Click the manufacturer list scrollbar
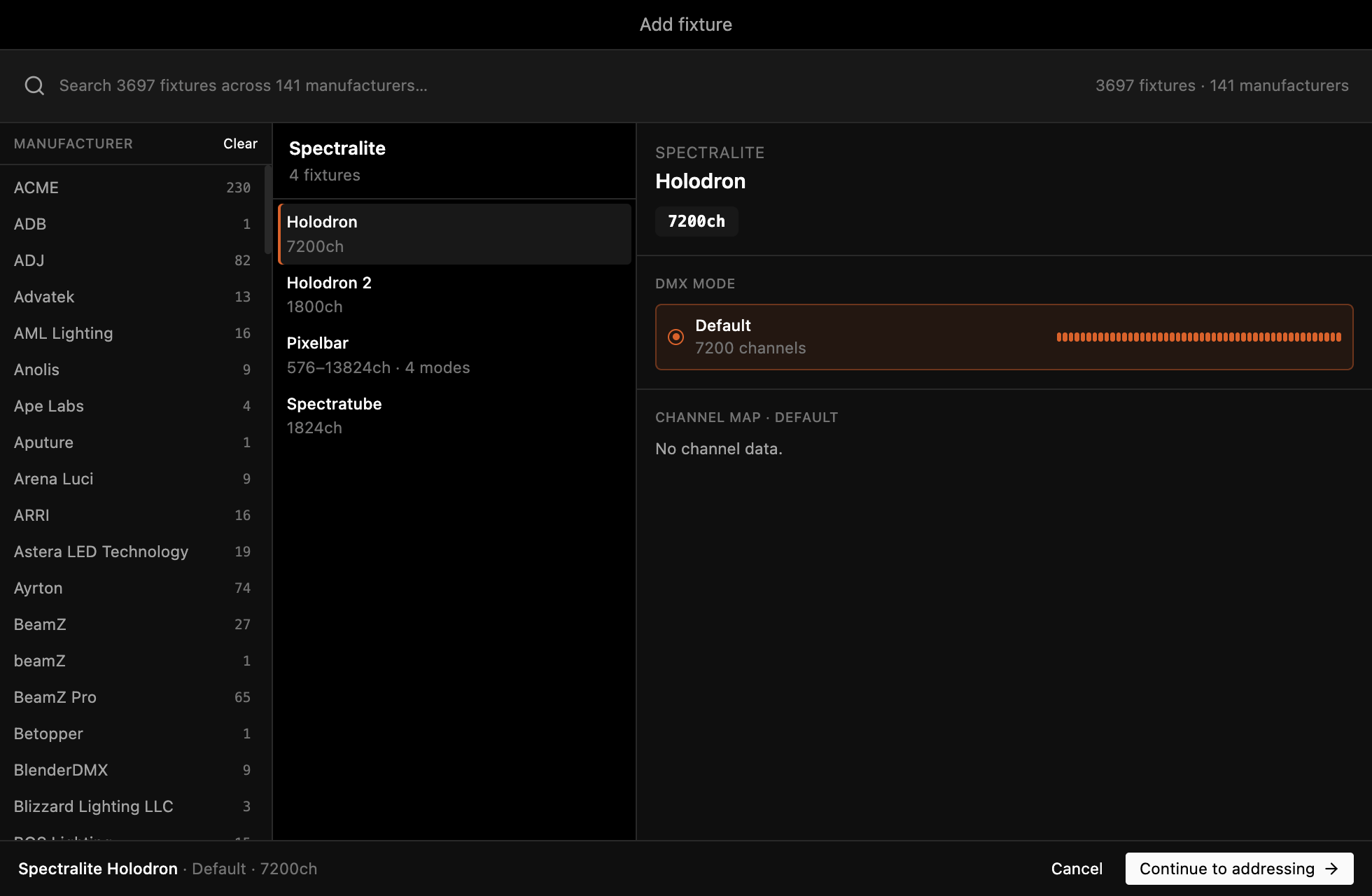Viewport: 1372px width, 896px height. click(267, 210)
